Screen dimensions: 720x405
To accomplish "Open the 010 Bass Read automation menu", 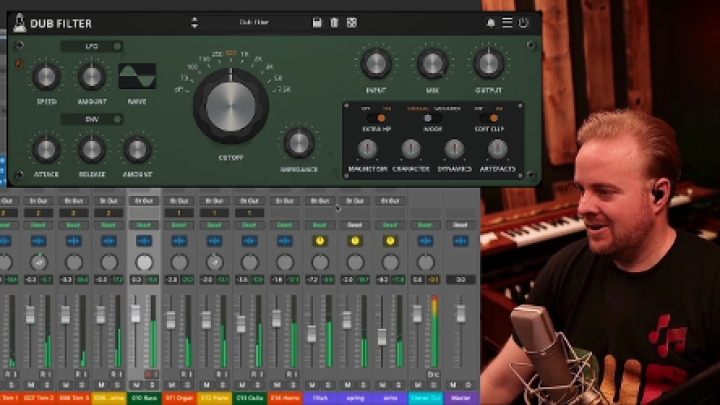I will (144, 225).
